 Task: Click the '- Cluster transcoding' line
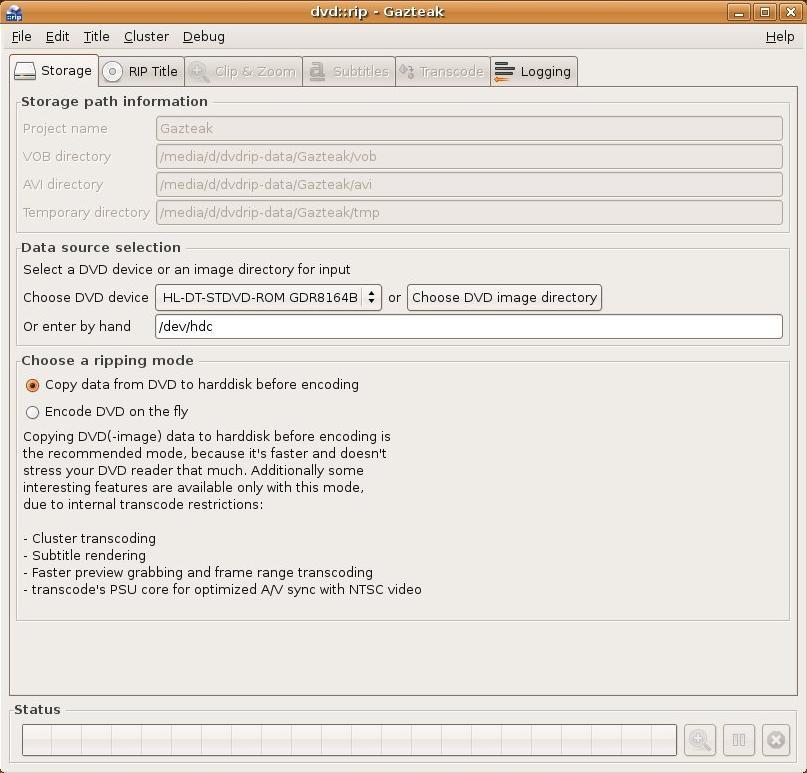tap(90, 538)
